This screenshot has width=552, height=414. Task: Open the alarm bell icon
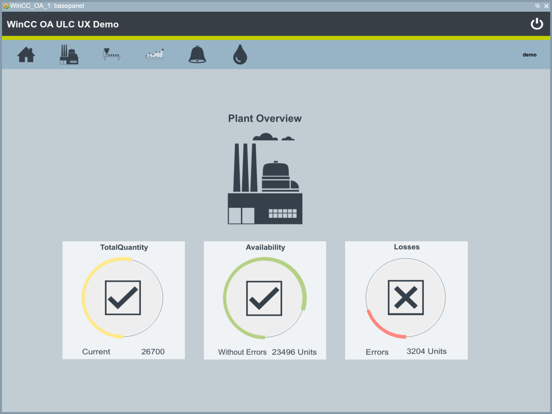[197, 54]
